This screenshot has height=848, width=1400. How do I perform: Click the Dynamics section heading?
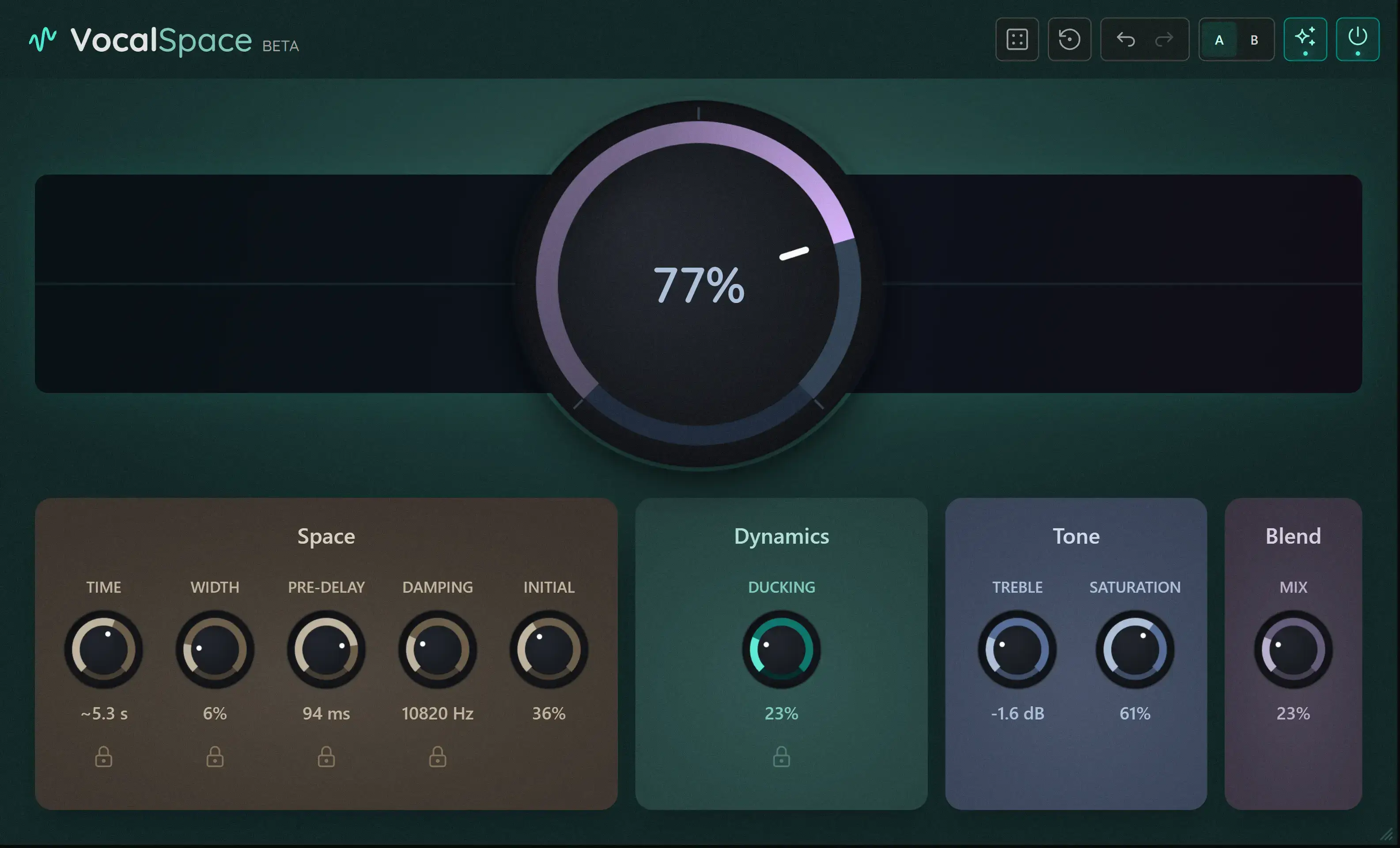[x=781, y=536]
